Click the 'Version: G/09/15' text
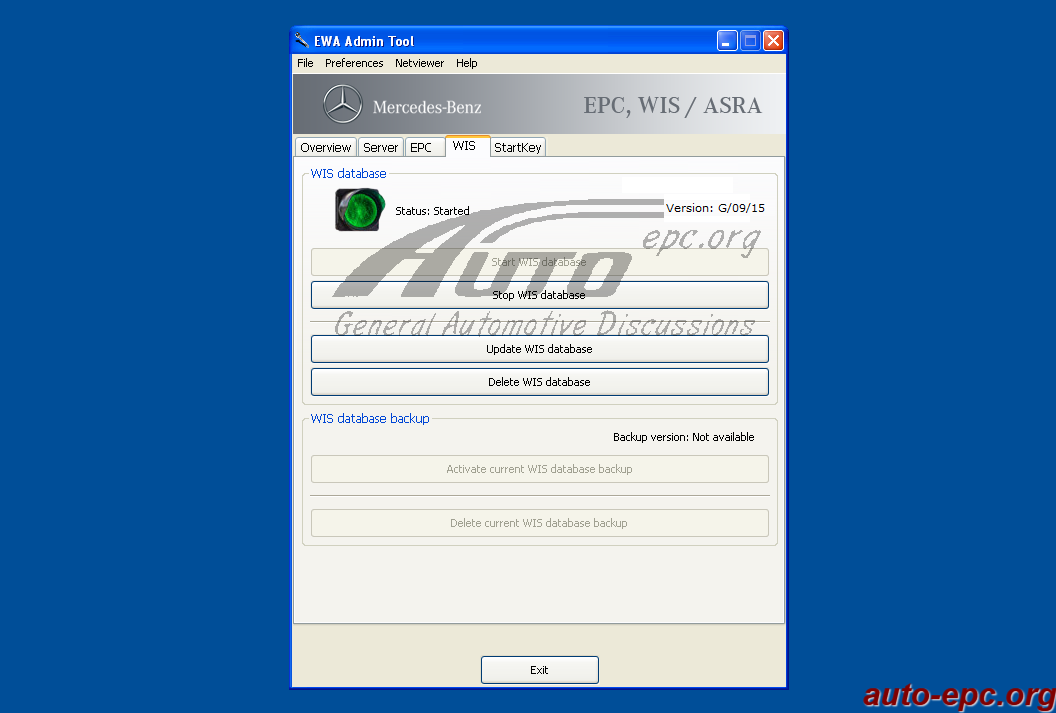The image size is (1056, 713). pos(715,208)
